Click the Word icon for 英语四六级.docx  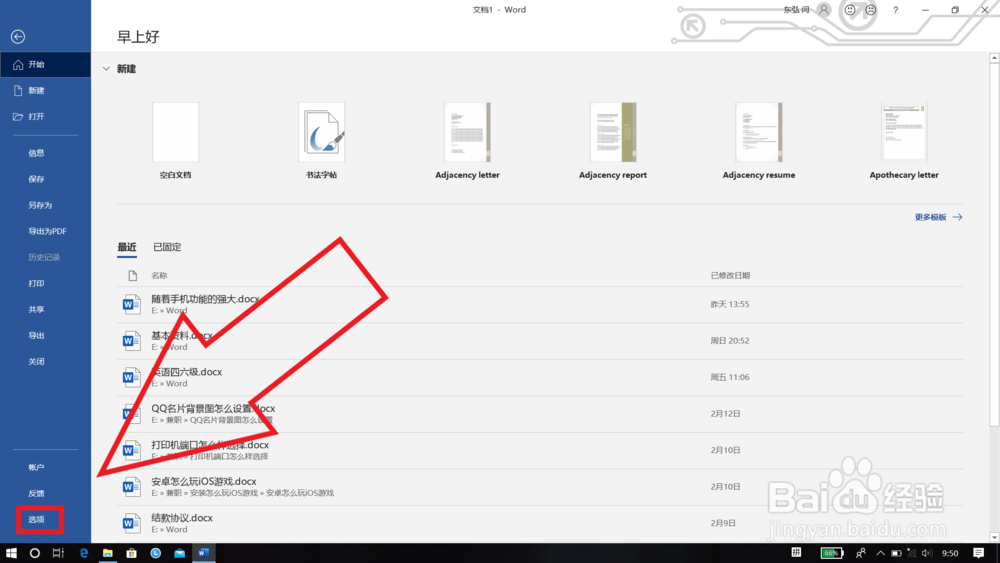click(131, 377)
